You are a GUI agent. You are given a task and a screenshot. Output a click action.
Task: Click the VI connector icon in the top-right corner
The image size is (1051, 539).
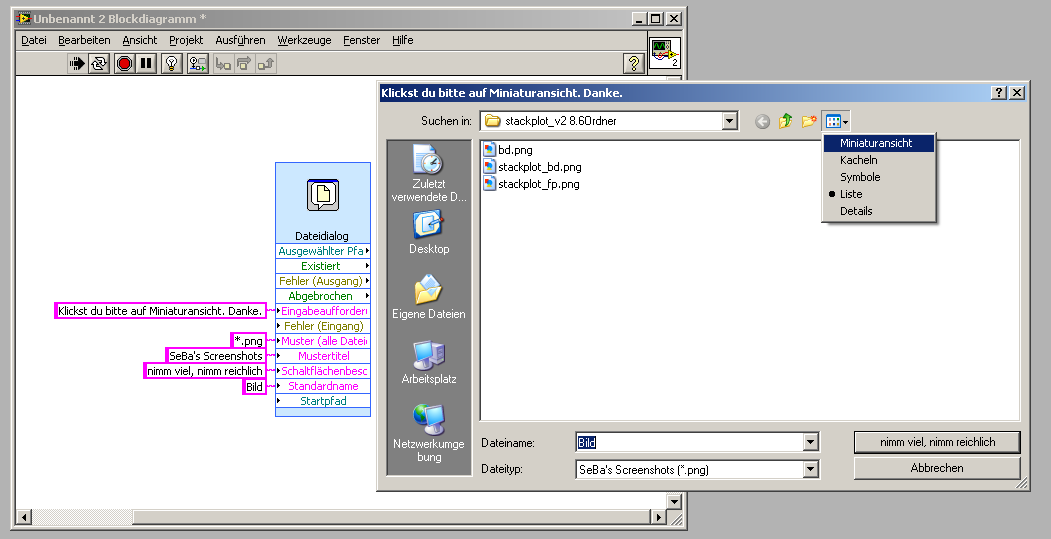[665, 54]
